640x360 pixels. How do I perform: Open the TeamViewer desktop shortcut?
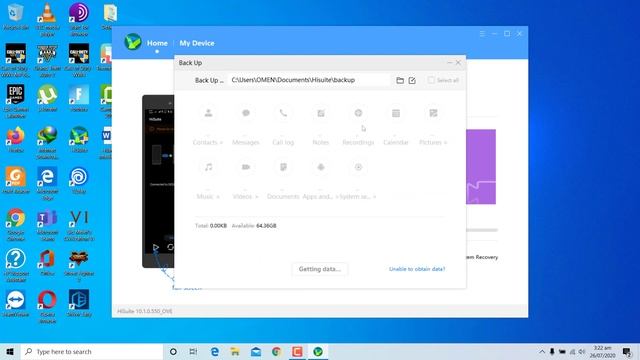click(x=16, y=304)
